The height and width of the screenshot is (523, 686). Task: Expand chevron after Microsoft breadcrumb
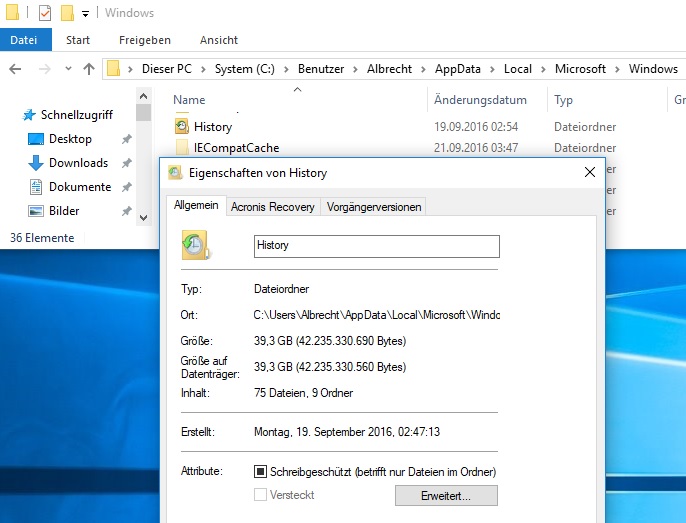pos(617,69)
